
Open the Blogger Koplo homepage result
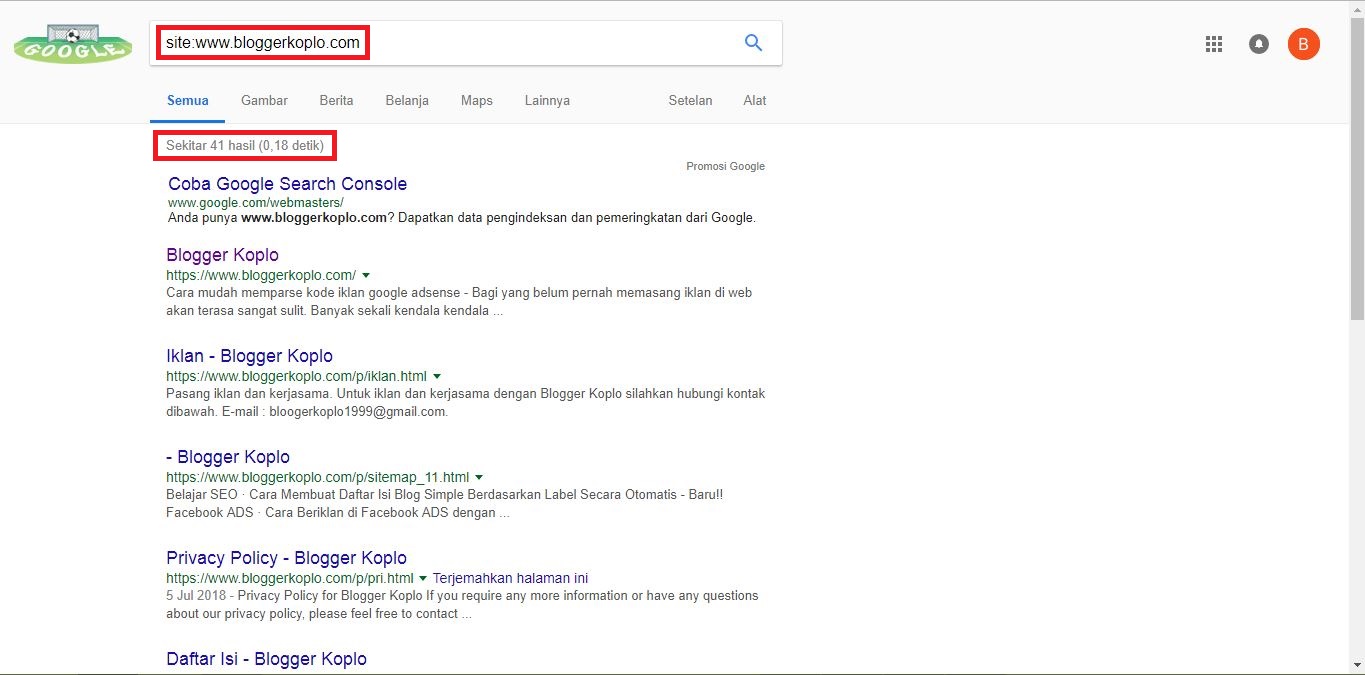coord(223,255)
